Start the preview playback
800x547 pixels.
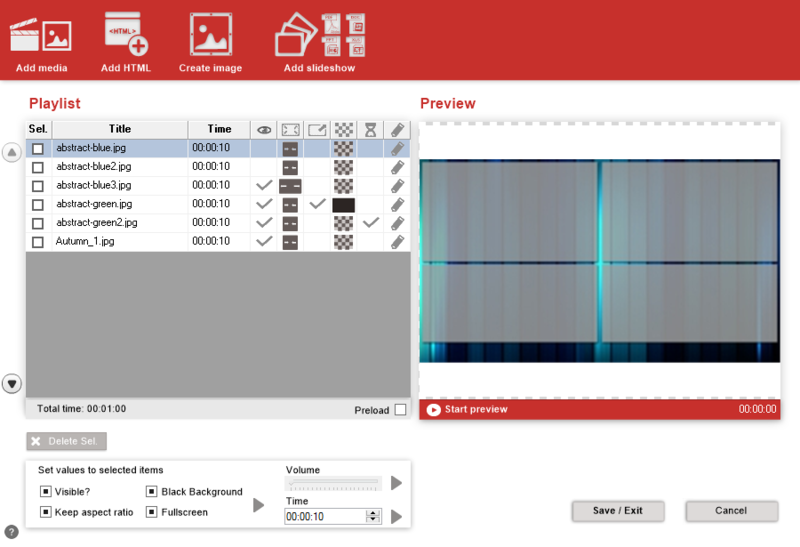pyautogui.click(x=467, y=410)
